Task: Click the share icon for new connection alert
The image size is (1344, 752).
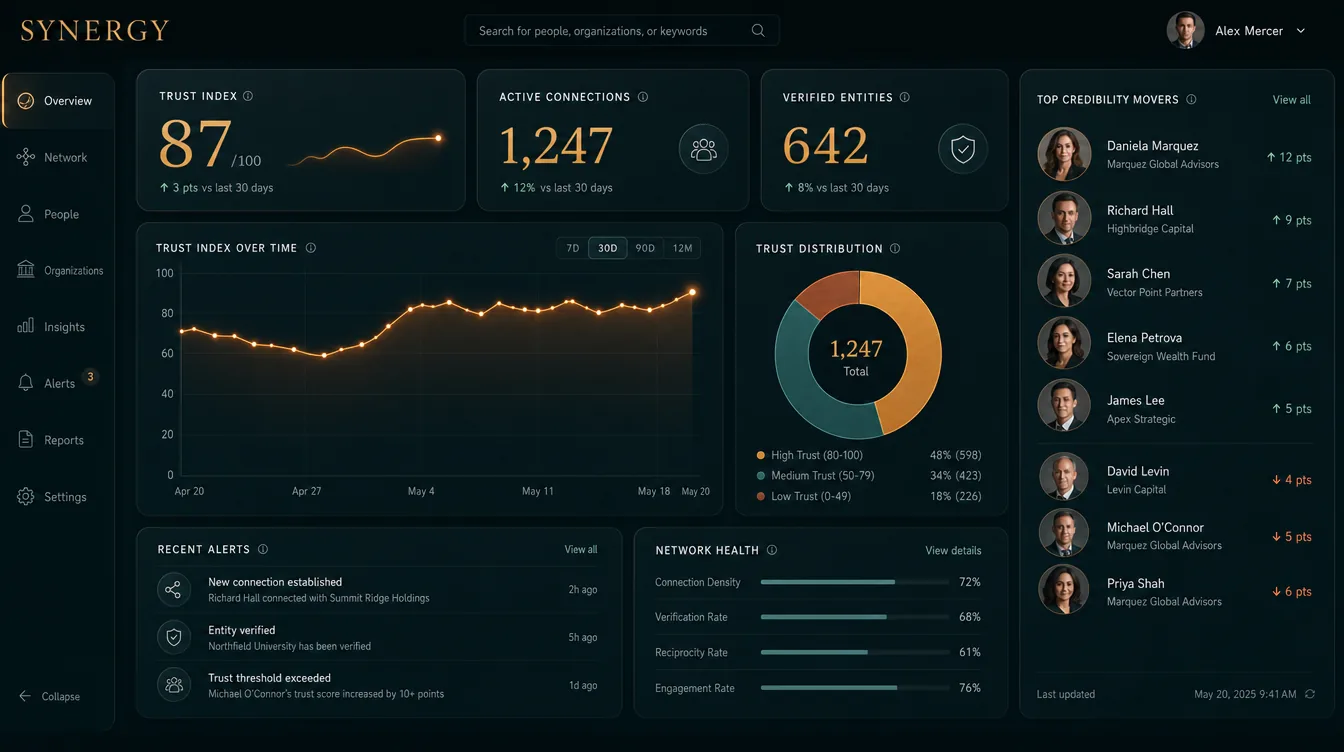Action: [x=174, y=590]
